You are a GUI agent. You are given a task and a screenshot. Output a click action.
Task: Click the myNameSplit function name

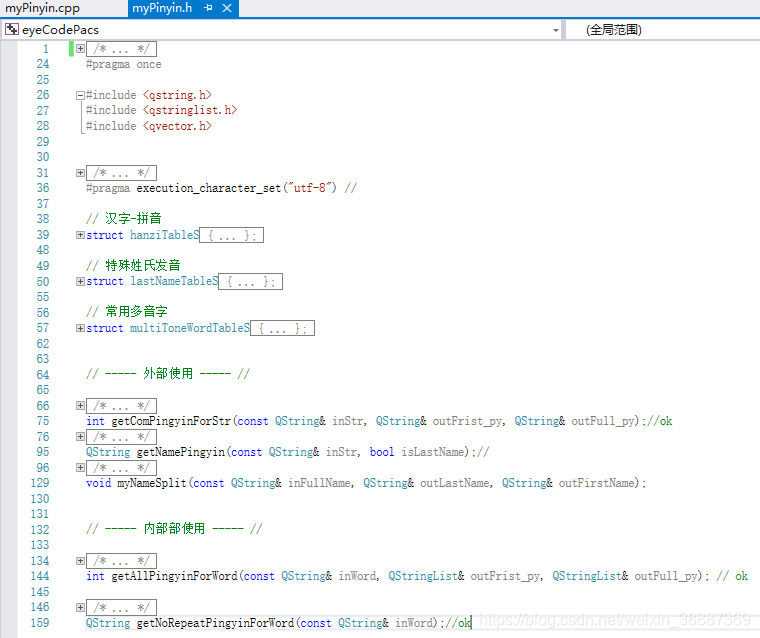pos(152,483)
